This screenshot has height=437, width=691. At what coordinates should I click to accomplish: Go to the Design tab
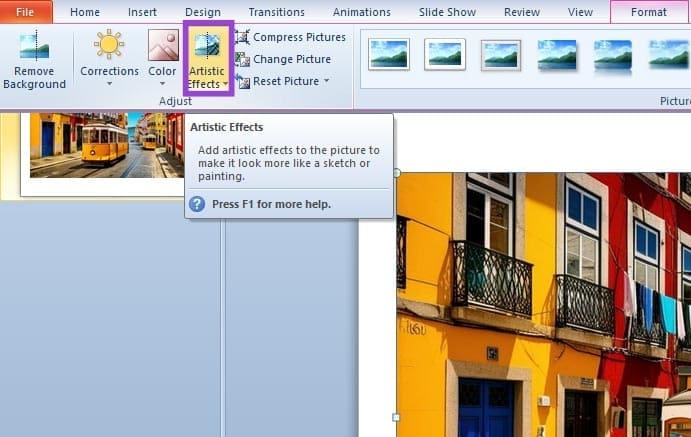click(203, 12)
